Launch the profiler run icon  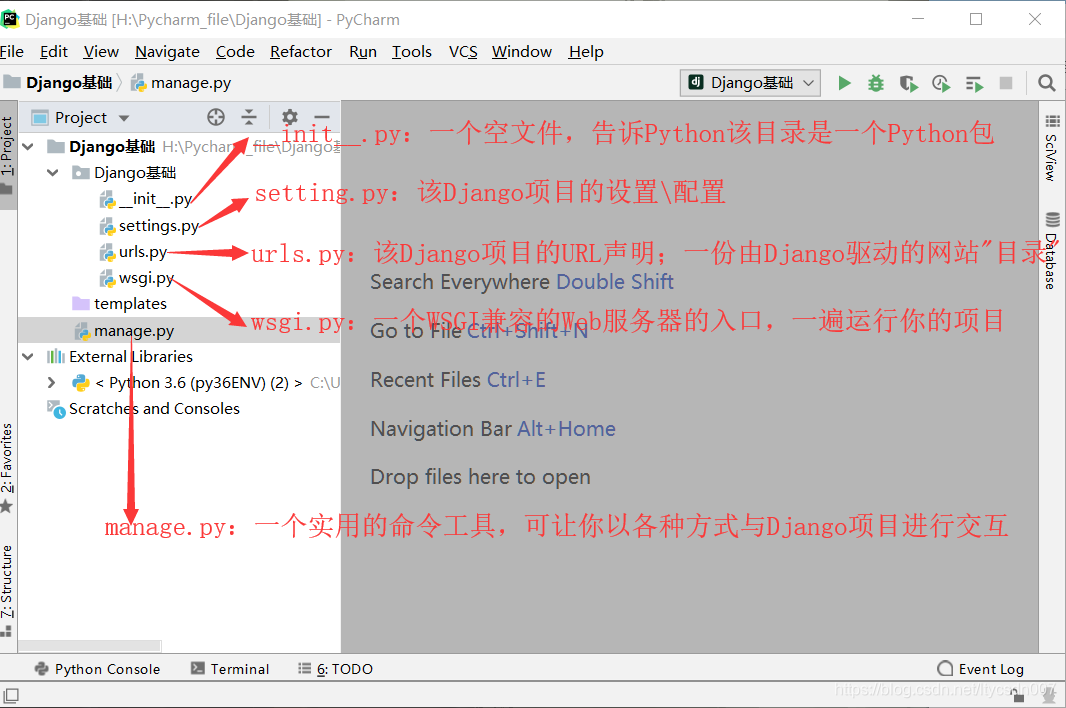point(941,83)
